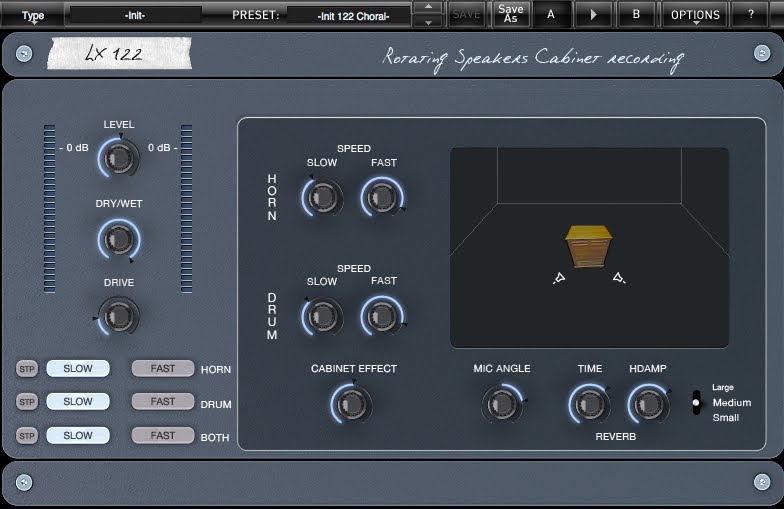784x509 pixels.
Task: Click the right microphone icon in room view
Action: pos(619,278)
